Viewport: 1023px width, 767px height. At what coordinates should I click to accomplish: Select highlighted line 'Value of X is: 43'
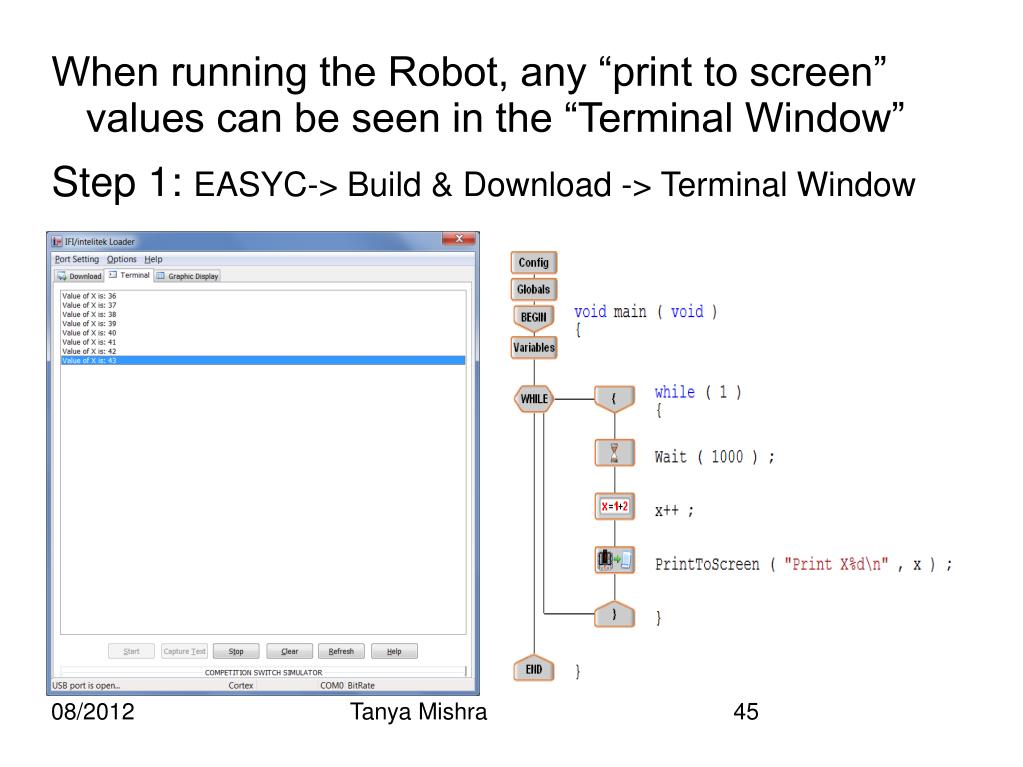point(263,360)
